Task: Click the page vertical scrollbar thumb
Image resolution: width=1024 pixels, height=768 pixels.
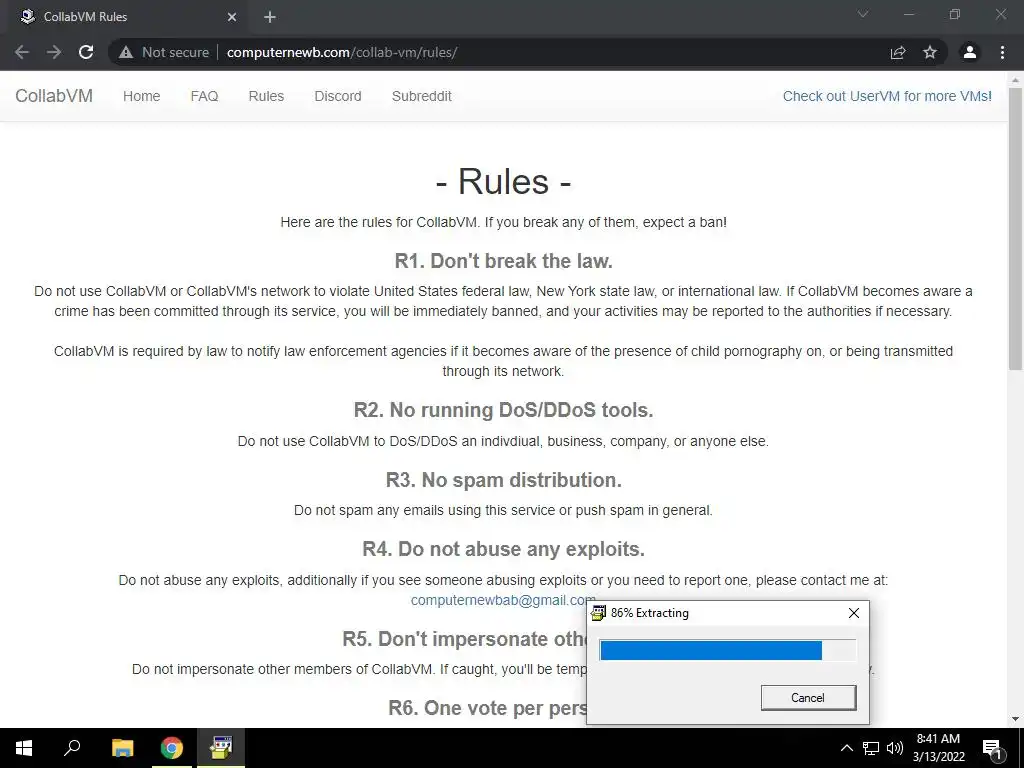Action: tap(1015, 229)
